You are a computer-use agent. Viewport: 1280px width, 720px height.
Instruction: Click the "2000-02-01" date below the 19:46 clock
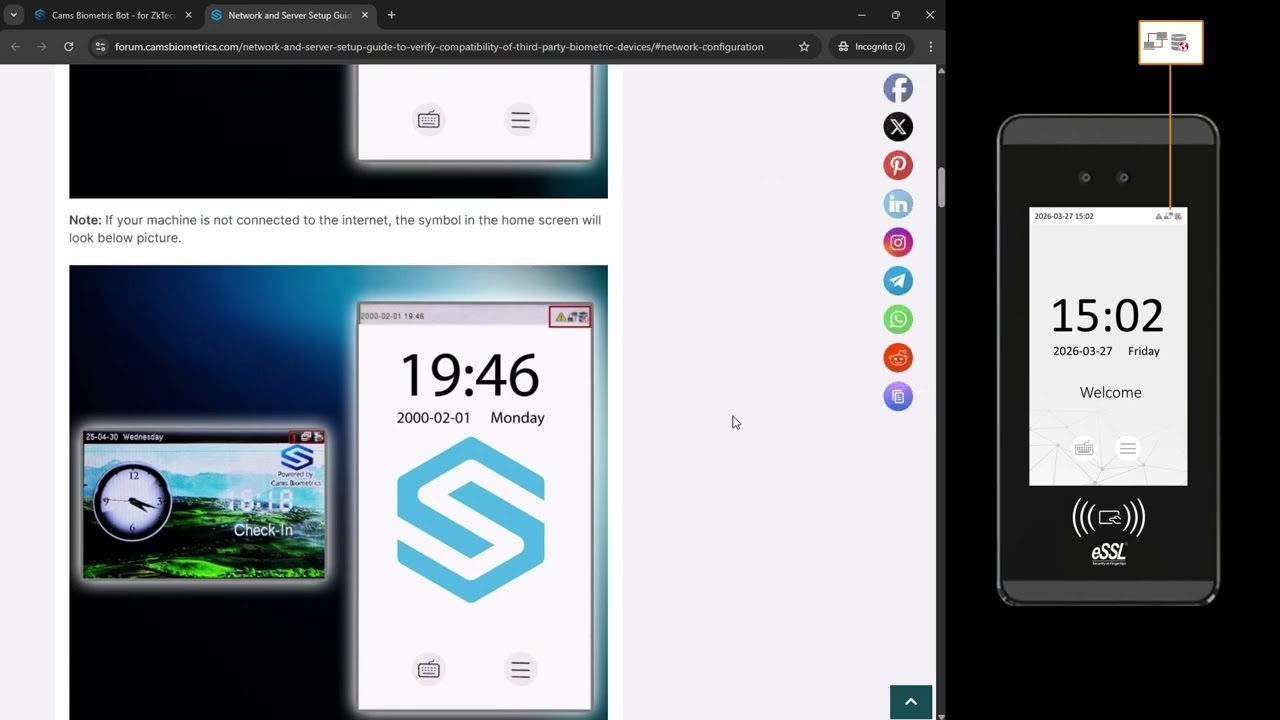click(x=433, y=418)
